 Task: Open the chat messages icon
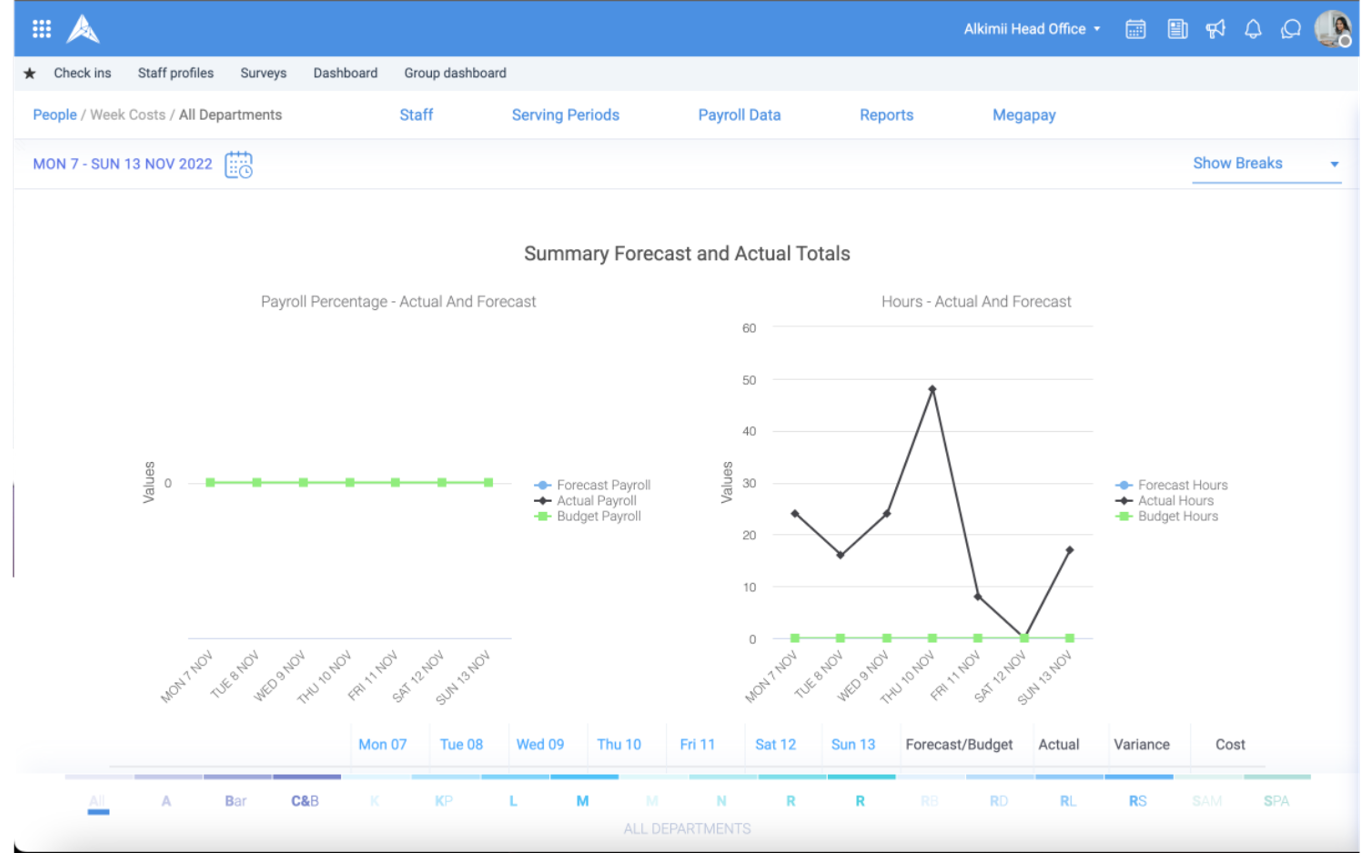(x=1291, y=29)
